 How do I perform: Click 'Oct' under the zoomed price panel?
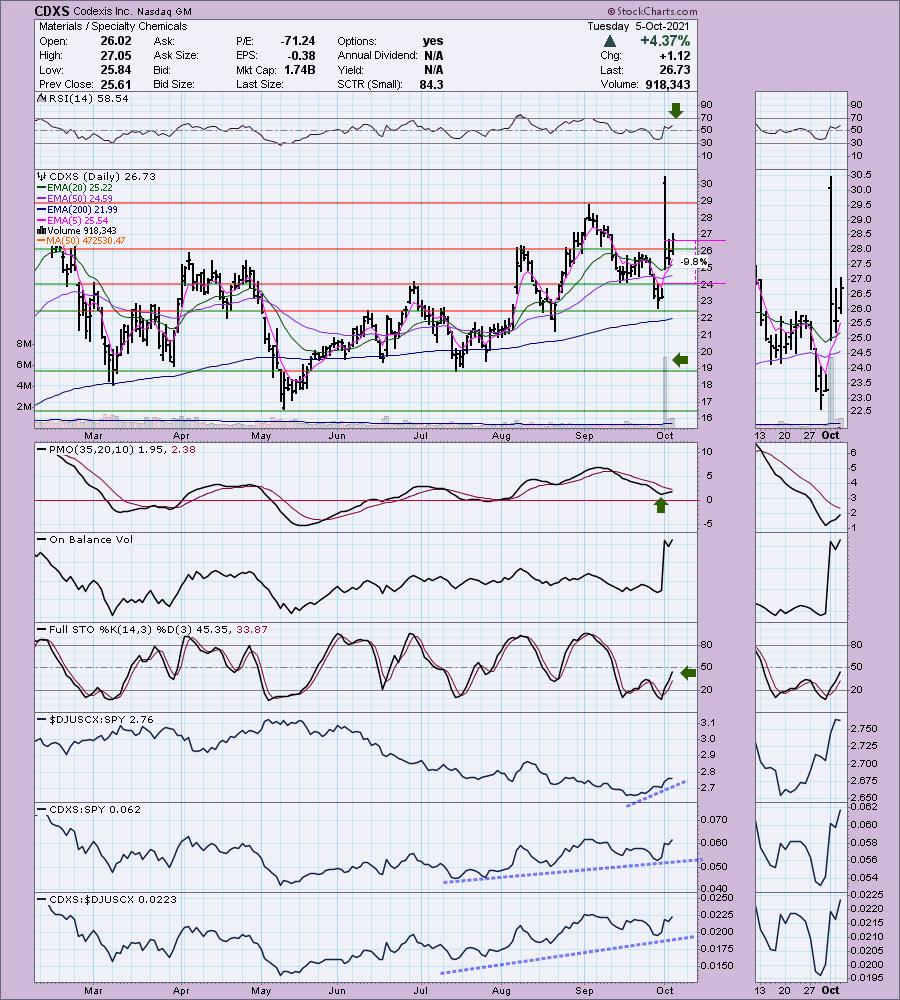pyautogui.click(x=830, y=436)
